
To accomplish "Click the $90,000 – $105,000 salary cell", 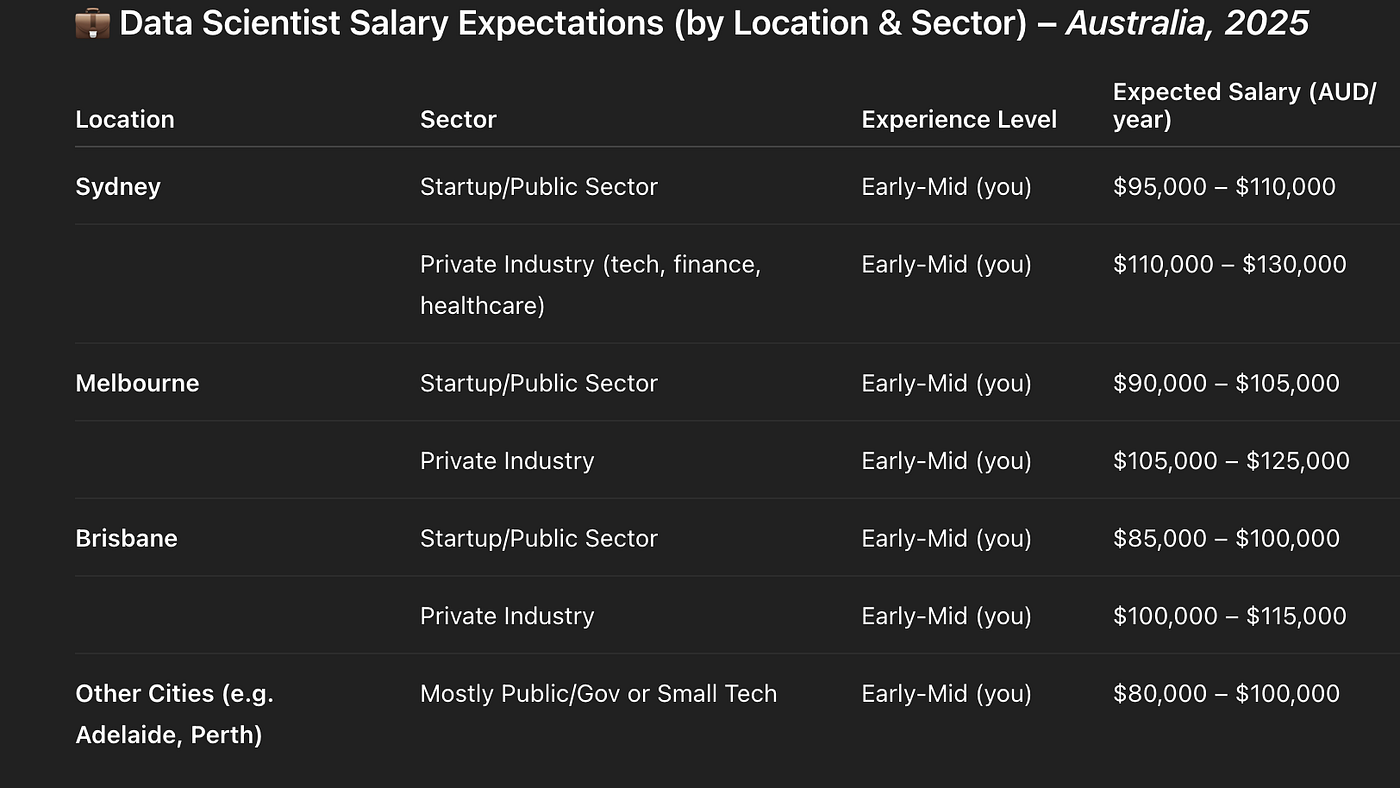I will [x=1226, y=383].
